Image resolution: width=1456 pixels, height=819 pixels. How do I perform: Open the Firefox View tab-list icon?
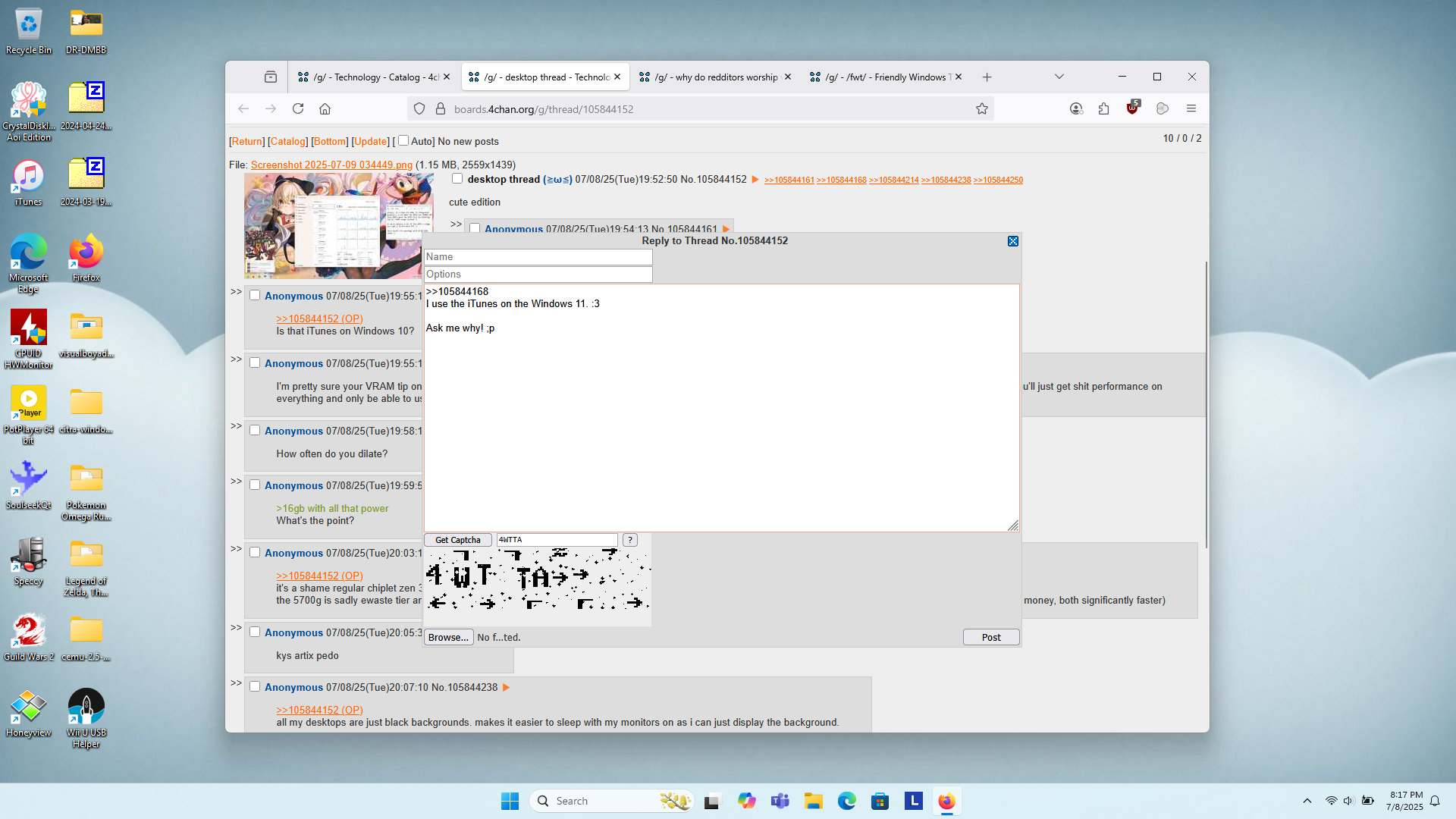271,77
